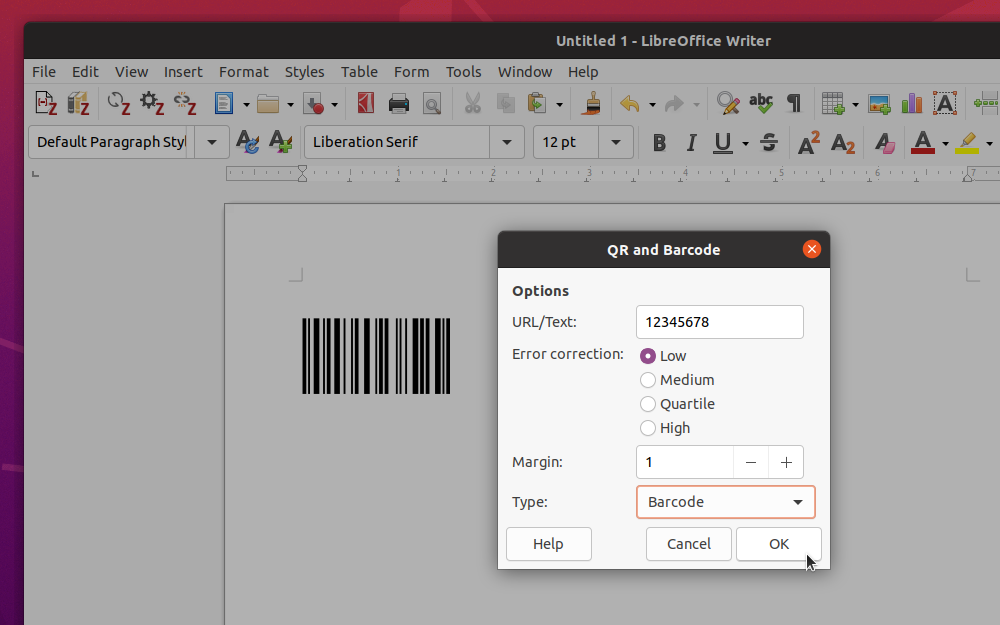
Task: Select the Low error correction level
Action: [x=648, y=355]
